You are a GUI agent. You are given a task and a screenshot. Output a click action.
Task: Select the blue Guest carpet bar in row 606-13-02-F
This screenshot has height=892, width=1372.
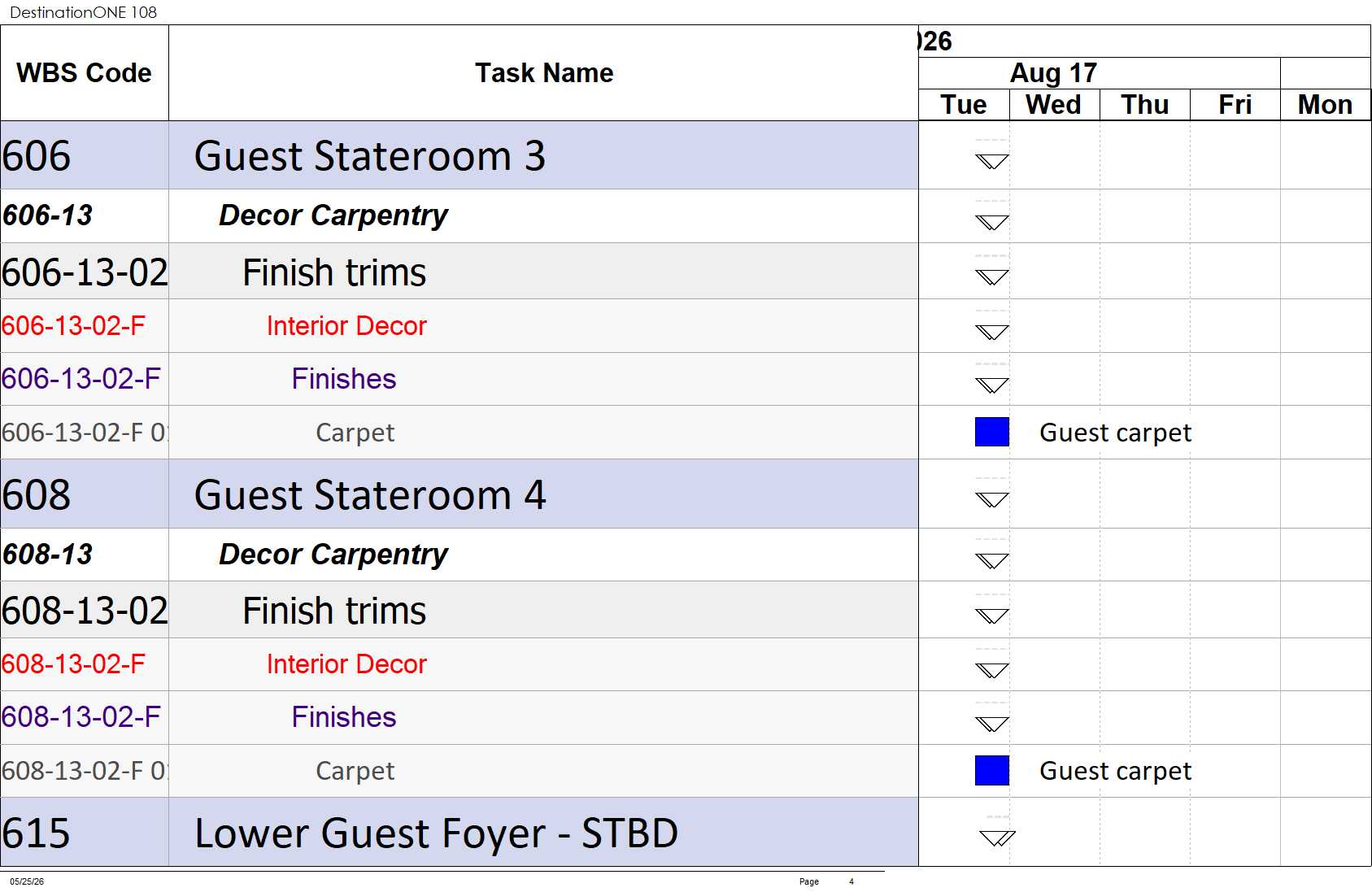991,432
